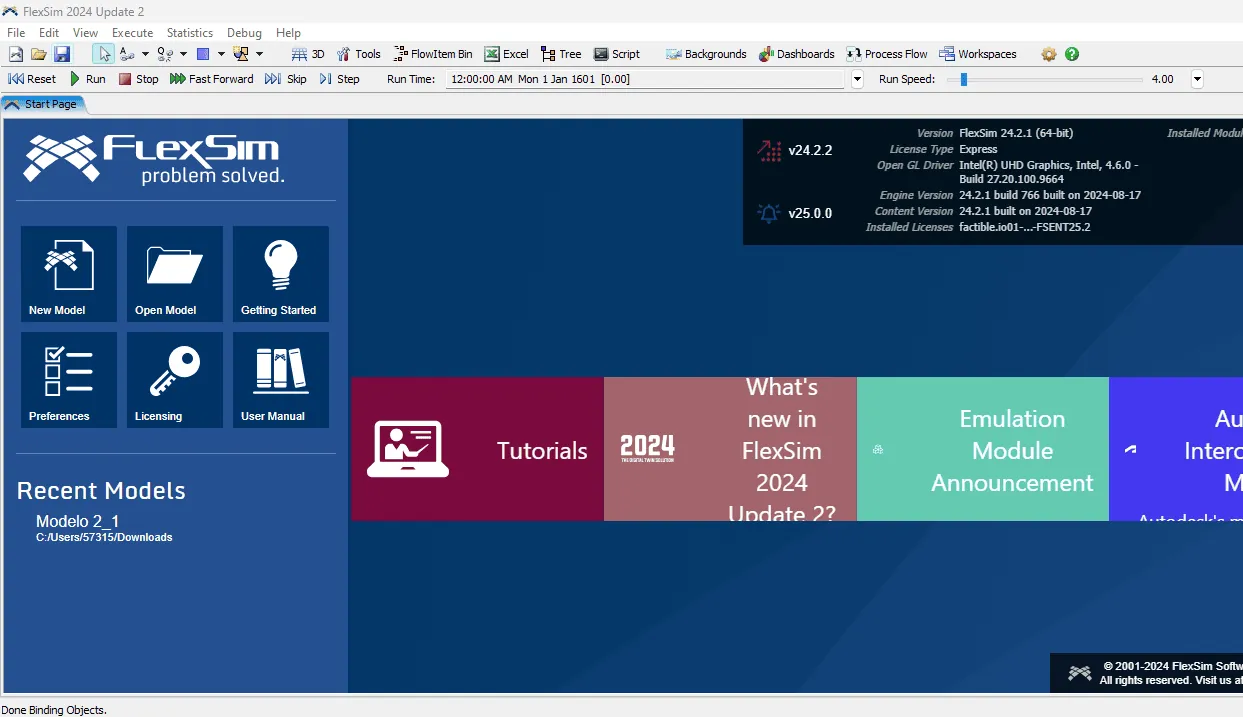The width and height of the screenshot is (1243, 717).
Task: Select the Start Page tab
Action: [x=42, y=104]
